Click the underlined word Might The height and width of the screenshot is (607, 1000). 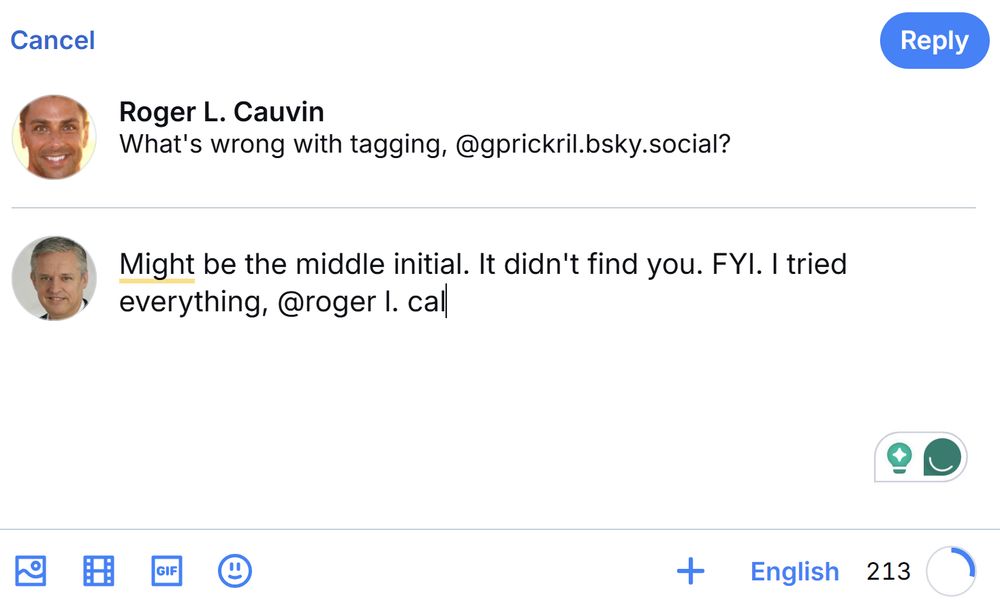point(157,264)
